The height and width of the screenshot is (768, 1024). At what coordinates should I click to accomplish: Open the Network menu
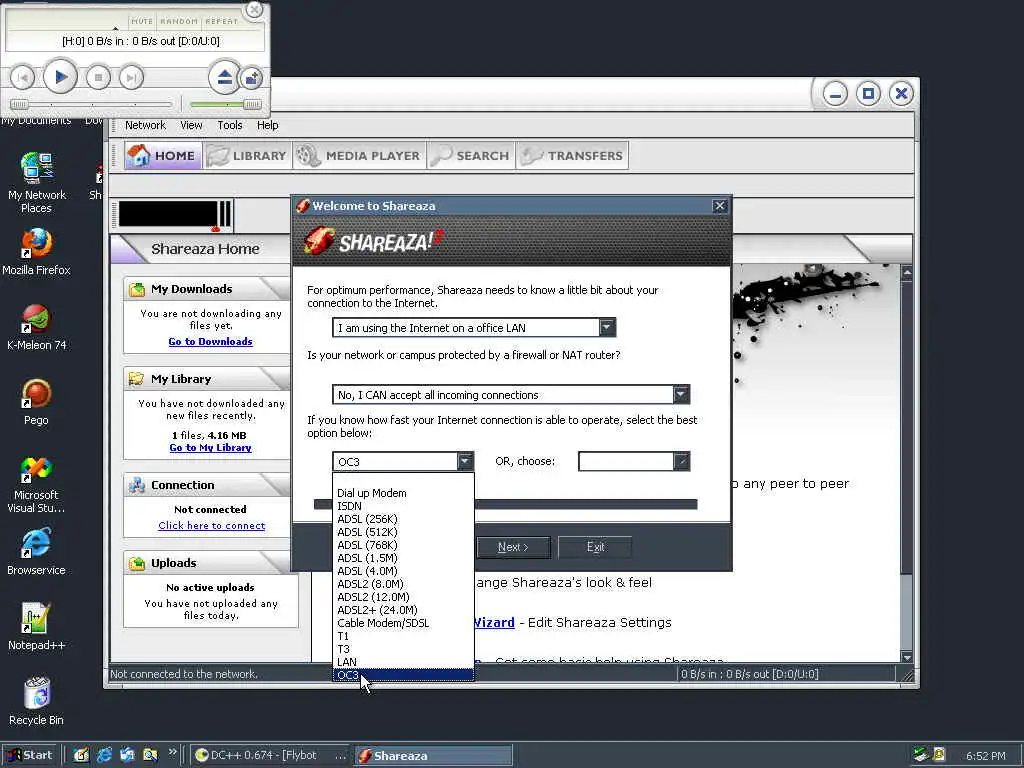[x=145, y=125]
